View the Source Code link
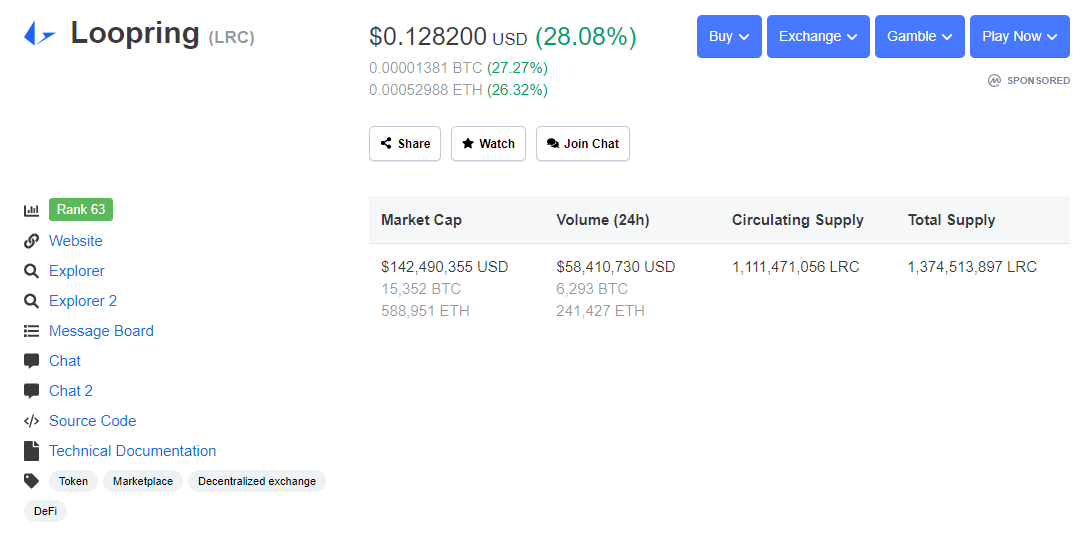 93,421
